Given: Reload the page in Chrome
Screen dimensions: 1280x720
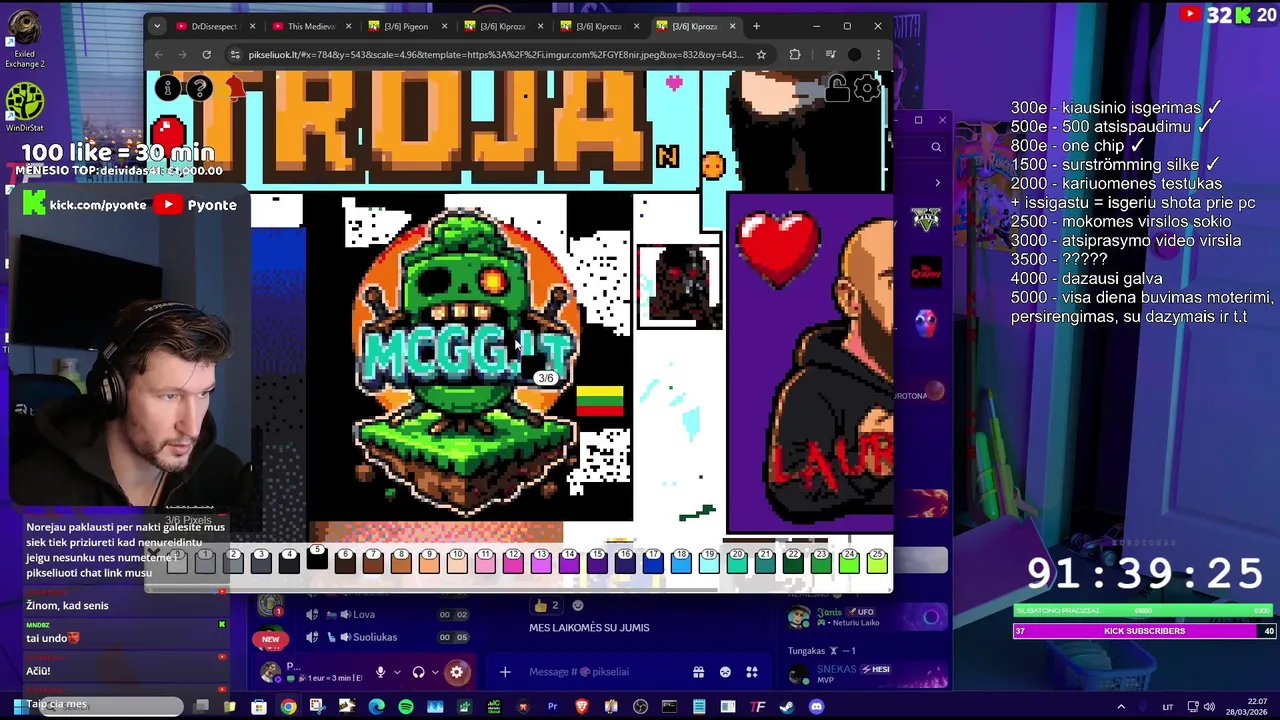Looking at the screenshot, I should click(206, 55).
